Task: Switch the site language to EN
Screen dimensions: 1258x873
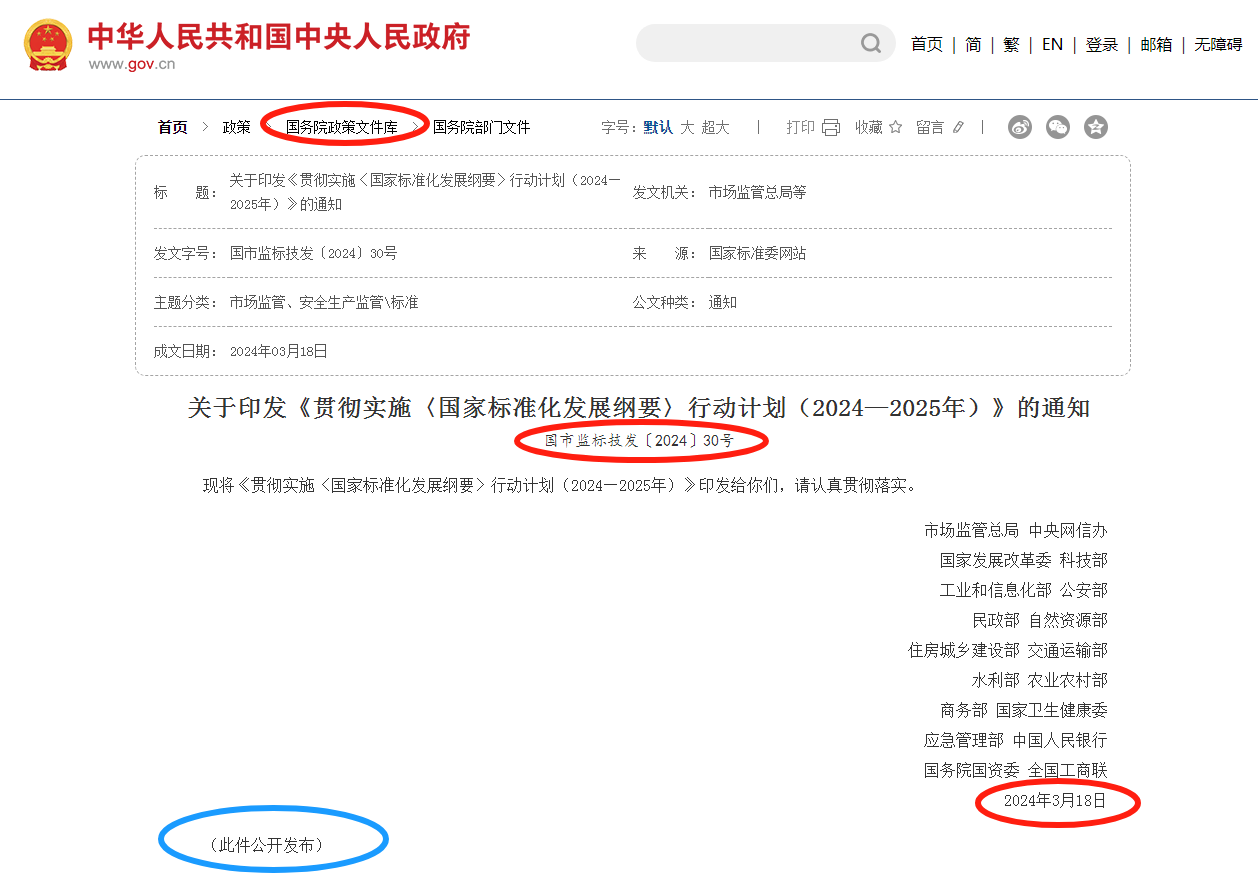Action: [1052, 44]
